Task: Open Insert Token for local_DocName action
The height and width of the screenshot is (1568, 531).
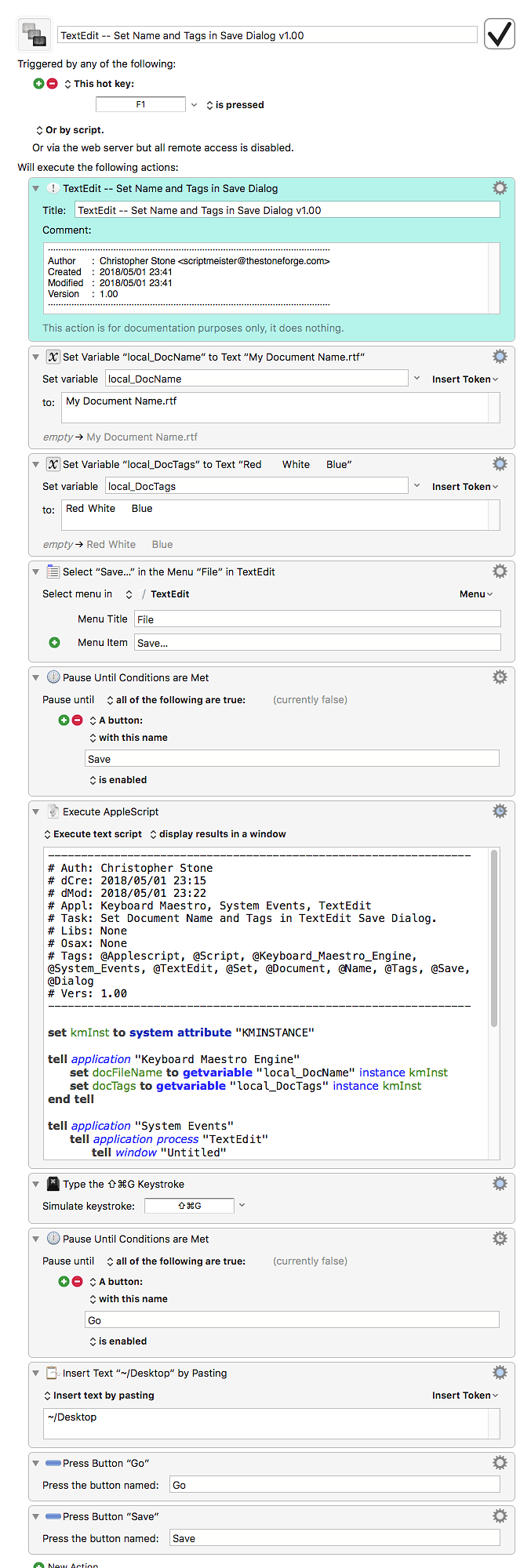Action: [x=465, y=379]
